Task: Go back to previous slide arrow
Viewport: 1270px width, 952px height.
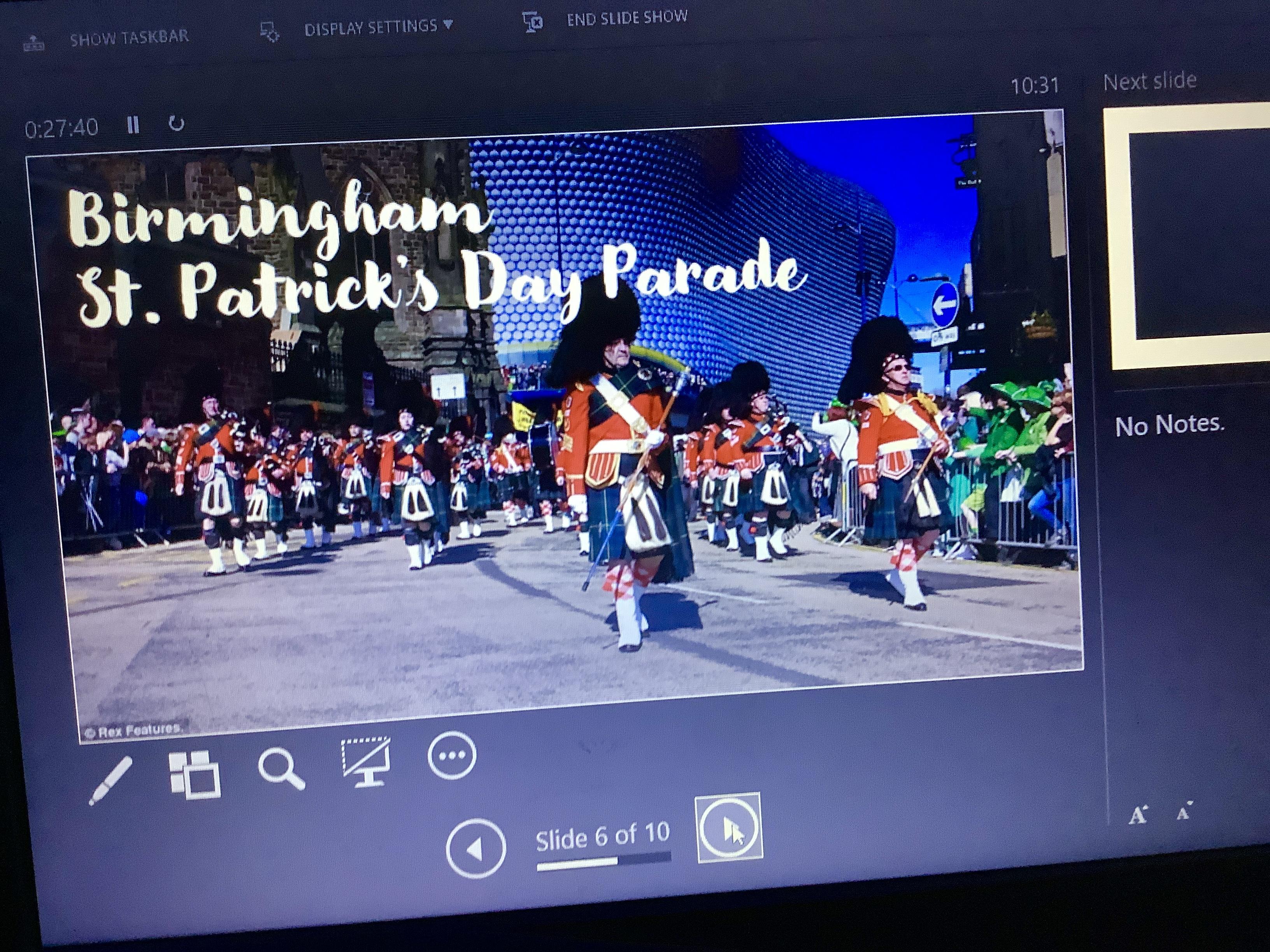Action: (x=475, y=849)
